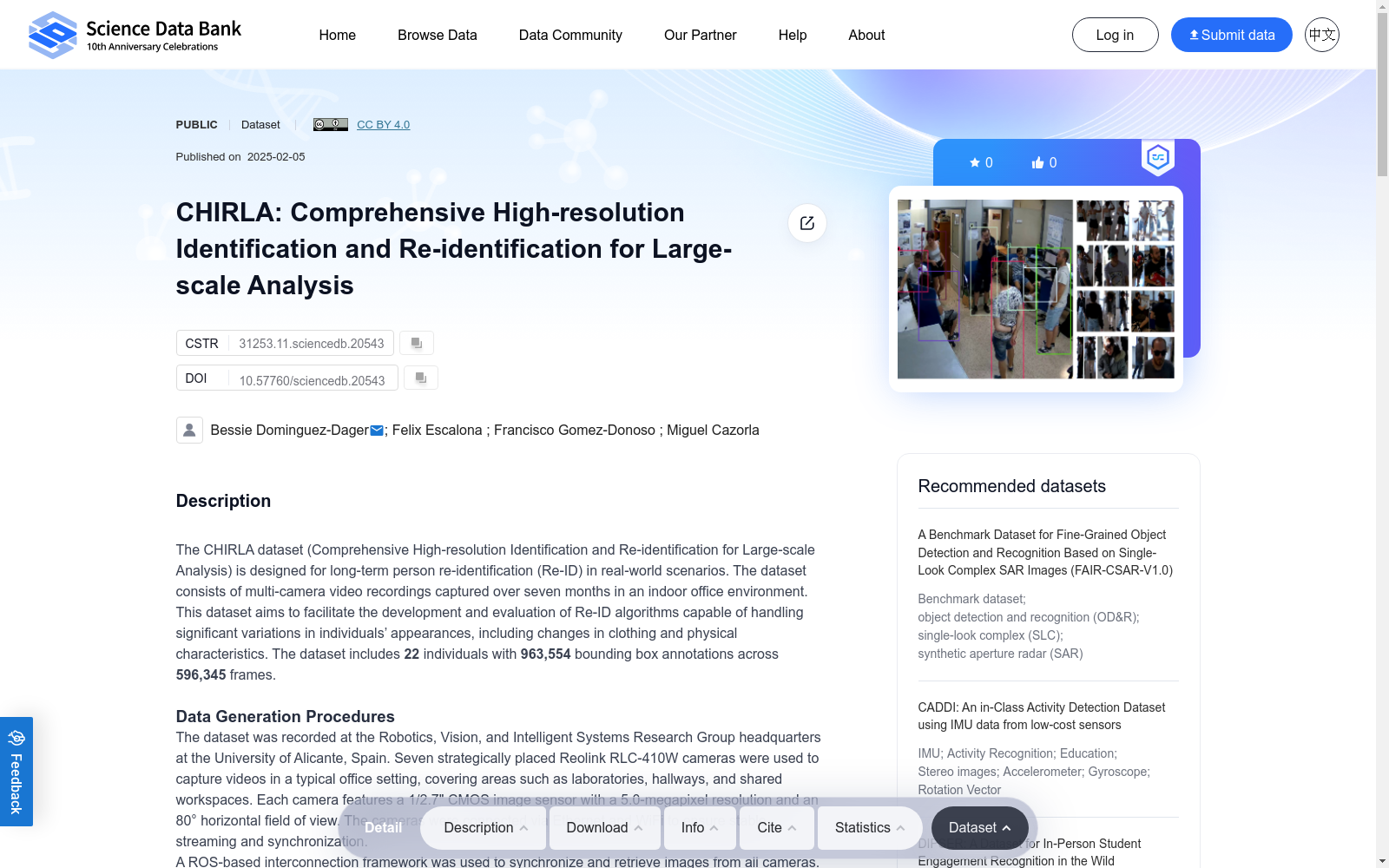Click the published date 2025-02-05
Viewport: 1389px width, 868px height.
(x=276, y=157)
